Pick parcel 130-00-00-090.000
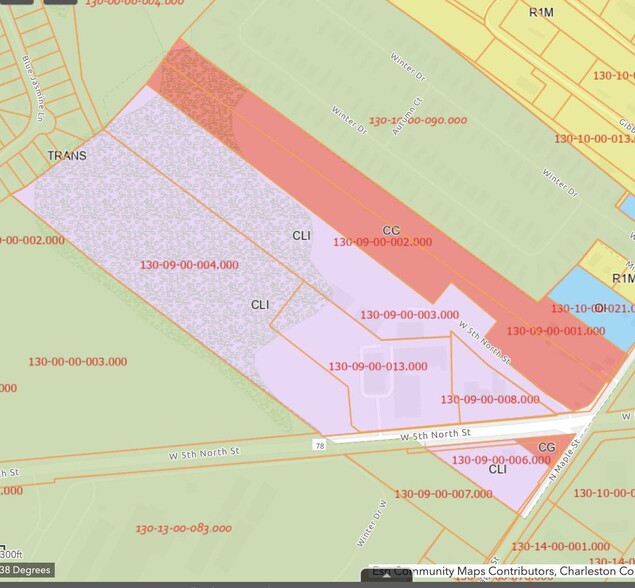 tap(417, 121)
